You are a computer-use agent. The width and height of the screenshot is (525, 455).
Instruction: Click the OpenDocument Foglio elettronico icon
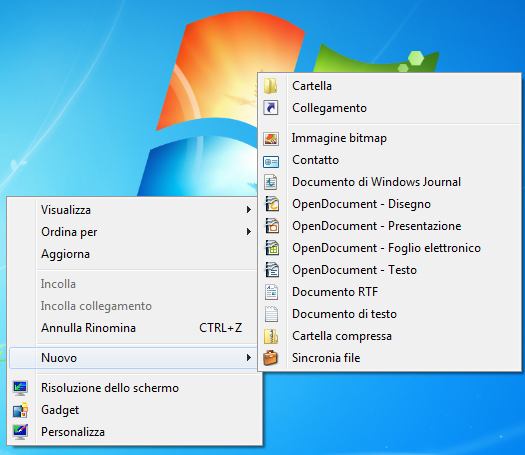pyautogui.click(x=272, y=248)
